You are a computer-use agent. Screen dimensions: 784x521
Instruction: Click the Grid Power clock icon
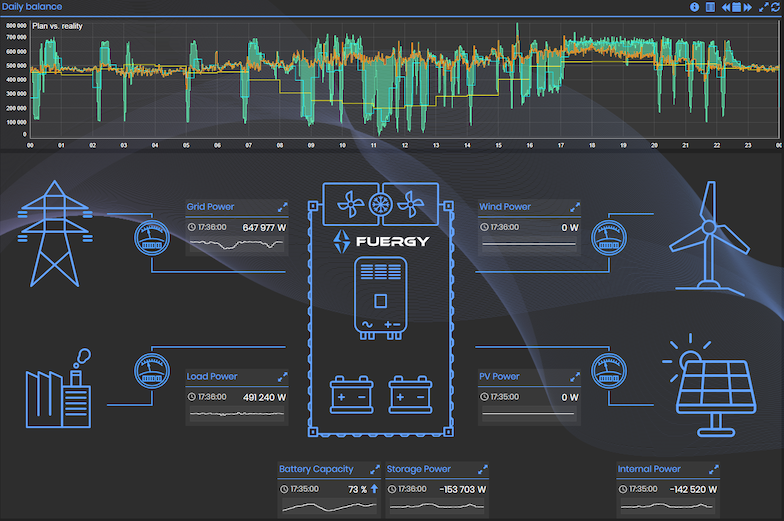192,227
